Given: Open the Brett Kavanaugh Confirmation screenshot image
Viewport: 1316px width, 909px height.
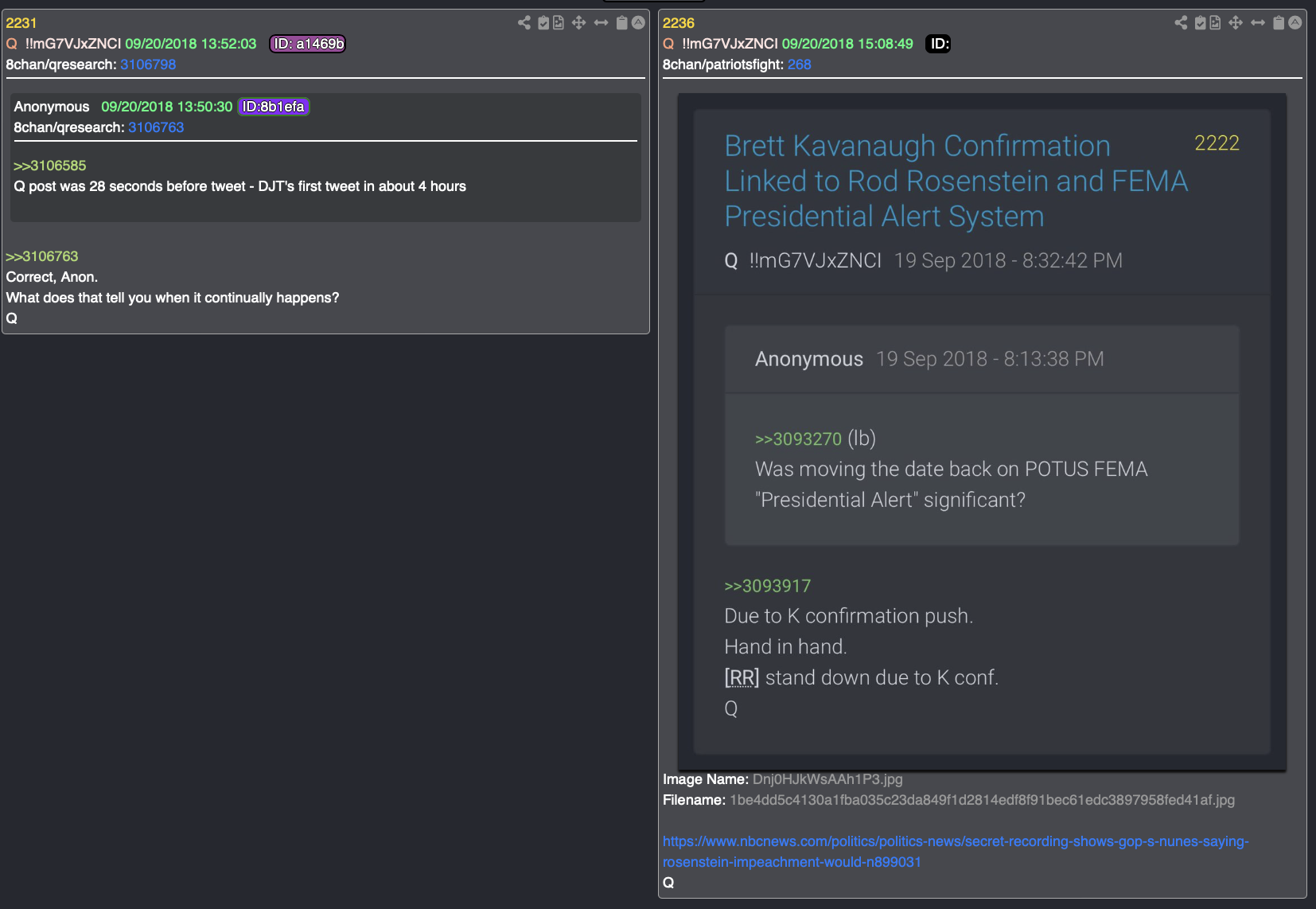Looking at the screenshot, I should pos(982,431).
